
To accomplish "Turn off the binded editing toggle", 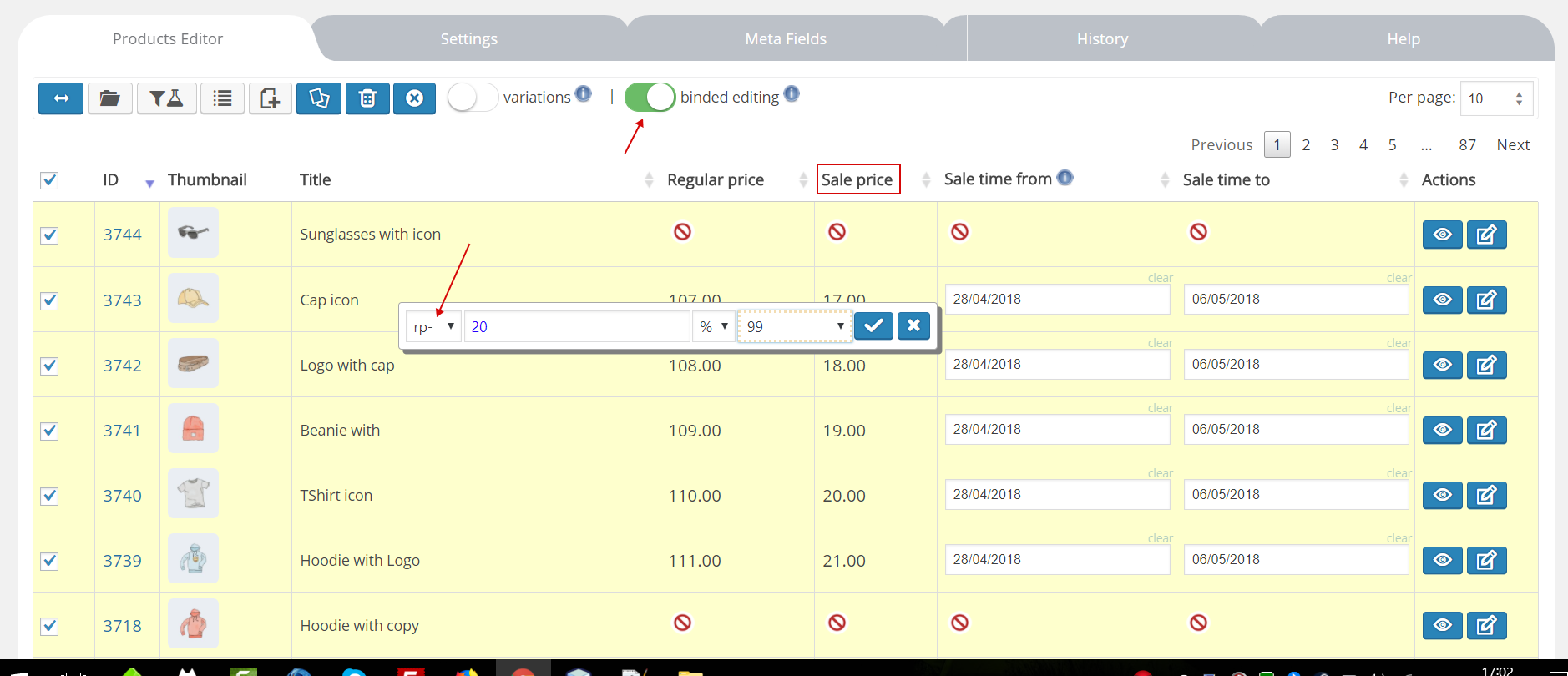I will pos(650,98).
